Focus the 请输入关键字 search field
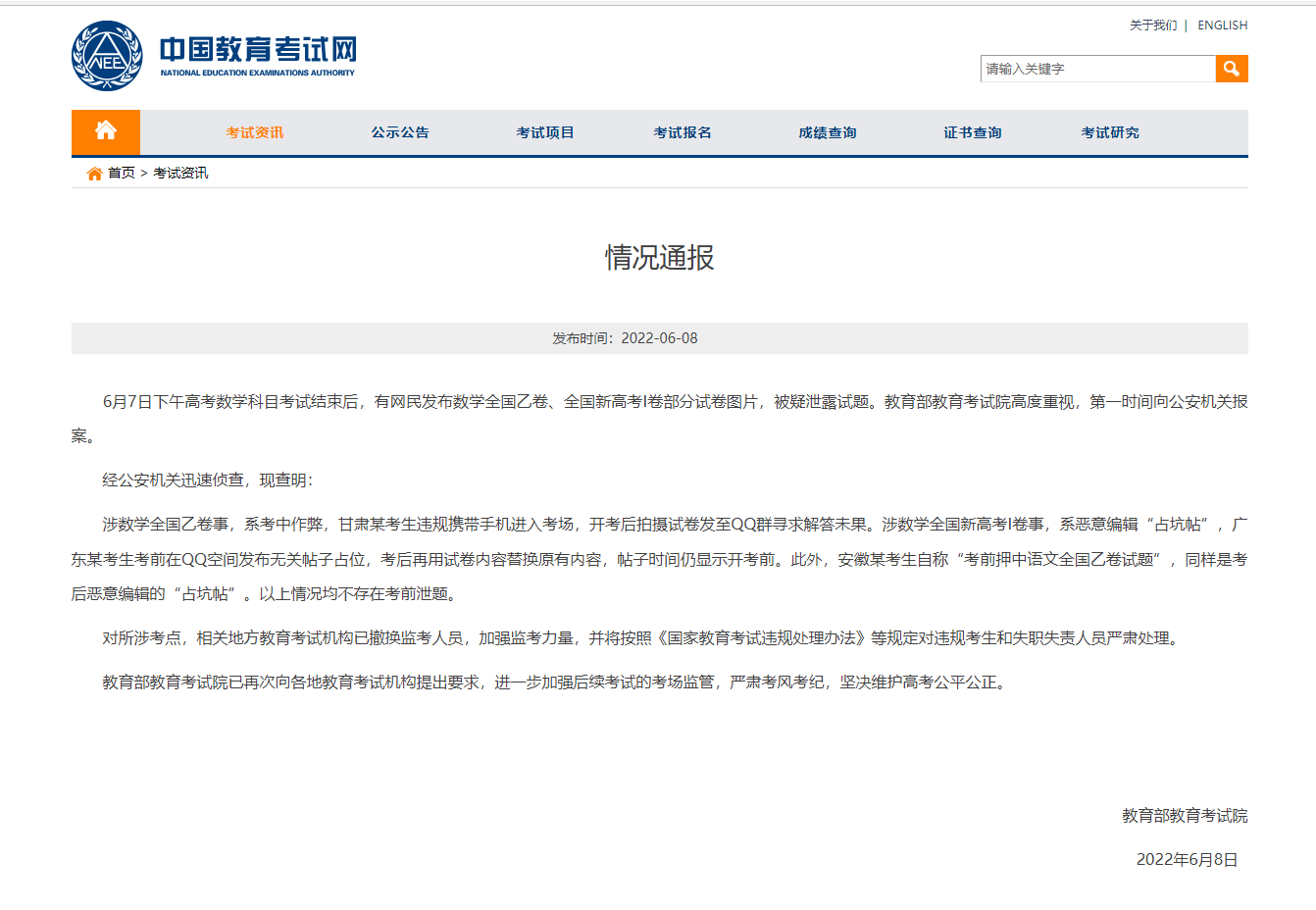Viewport: 1316px width, 910px height. pyautogui.click(x=1098, y=69)
